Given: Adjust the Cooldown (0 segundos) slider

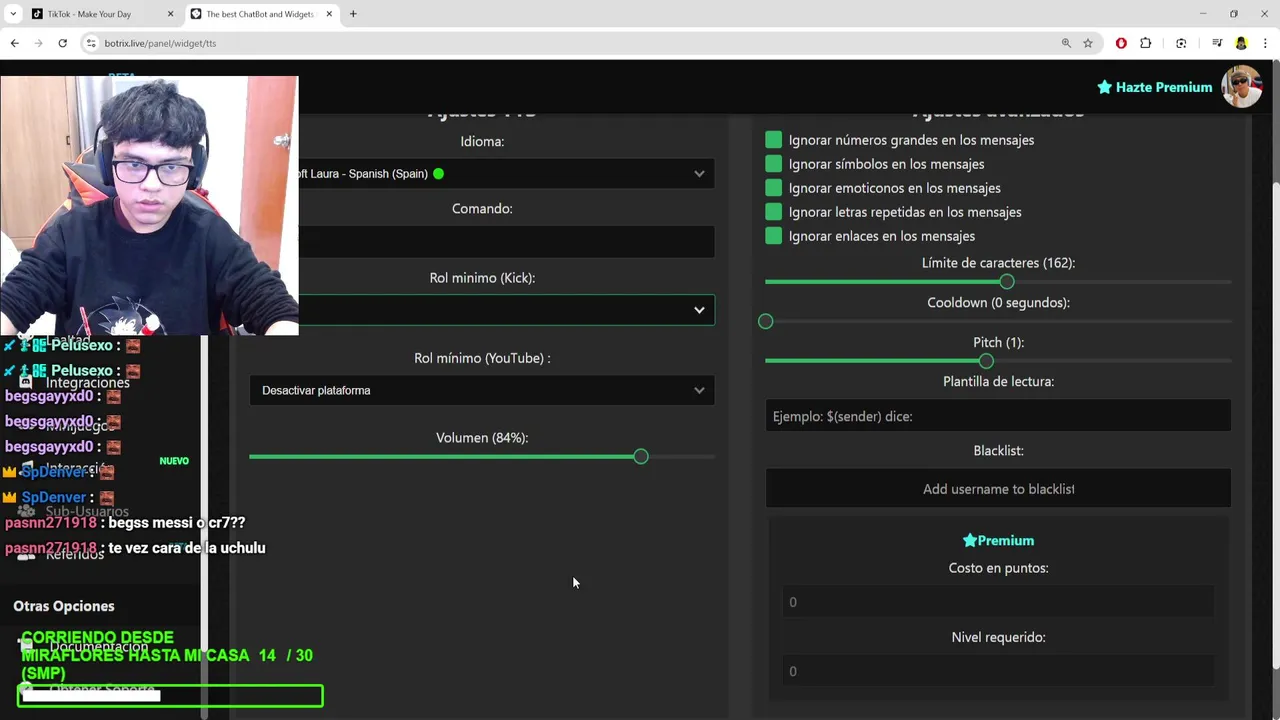Looking at the screenshot, I should tap(766, 321).
